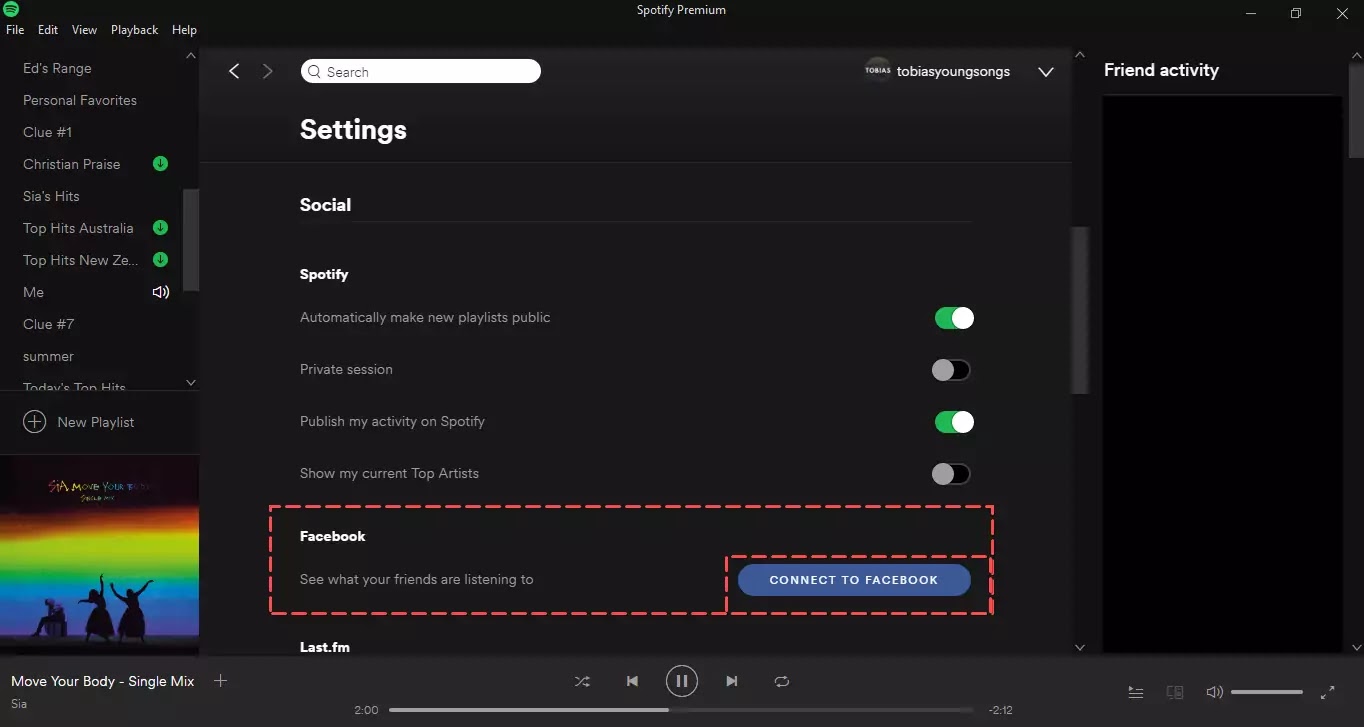Open the File menu
Screen dimensions: 1364x727
15,30
